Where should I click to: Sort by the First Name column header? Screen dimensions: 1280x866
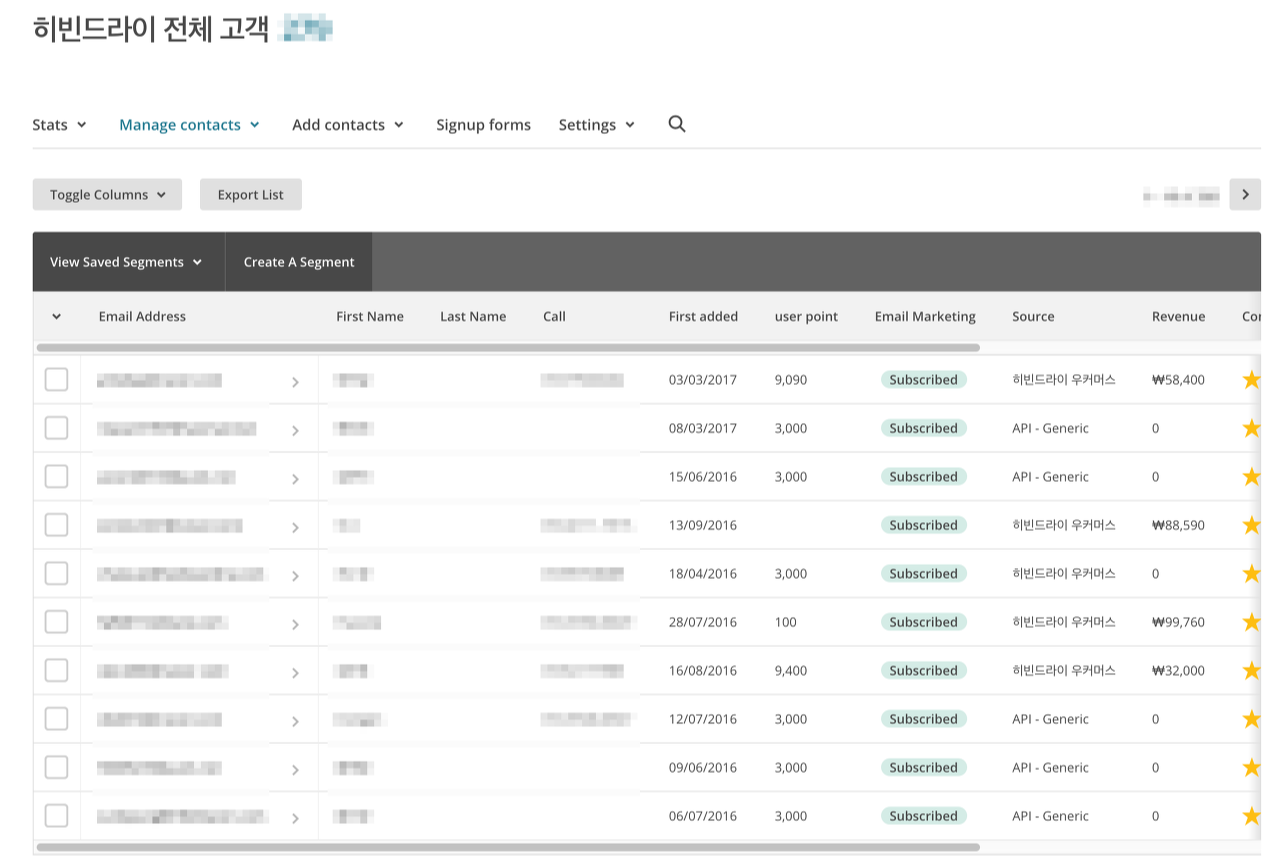[370, 316]
